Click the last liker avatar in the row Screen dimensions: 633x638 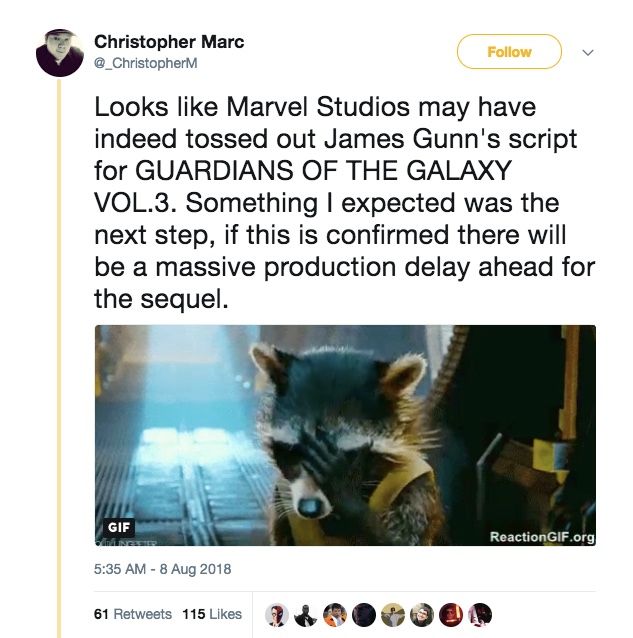480,614
